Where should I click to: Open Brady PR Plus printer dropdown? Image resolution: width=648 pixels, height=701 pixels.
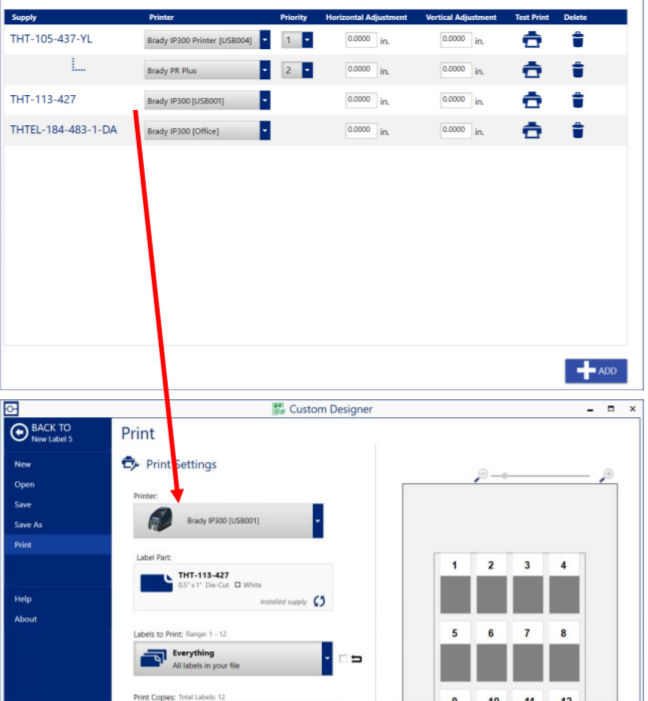(265, 70)
